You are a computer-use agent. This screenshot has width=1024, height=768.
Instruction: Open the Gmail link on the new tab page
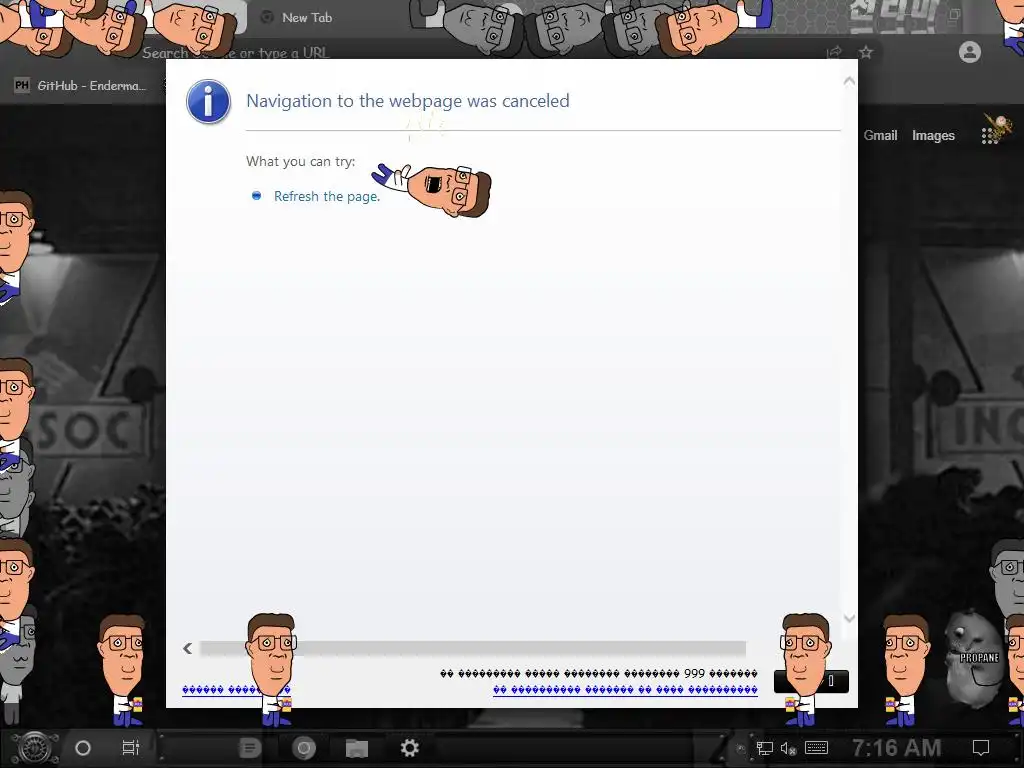click(x=880, y=135)
